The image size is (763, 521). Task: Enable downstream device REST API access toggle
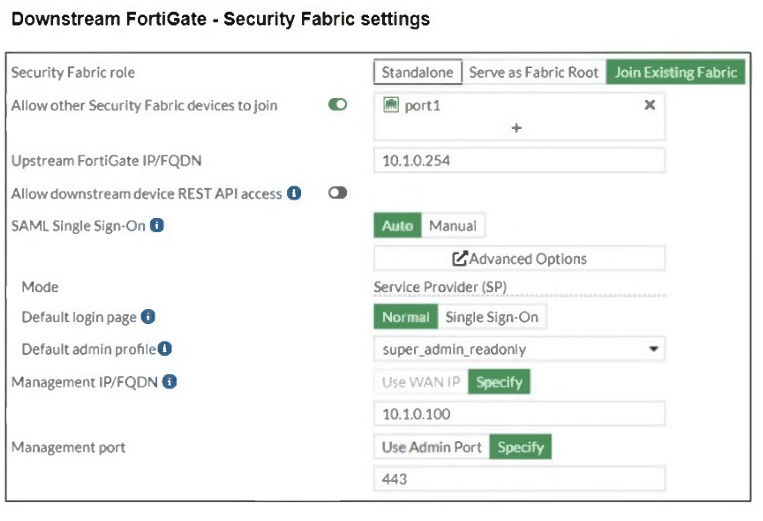[338, 193]
